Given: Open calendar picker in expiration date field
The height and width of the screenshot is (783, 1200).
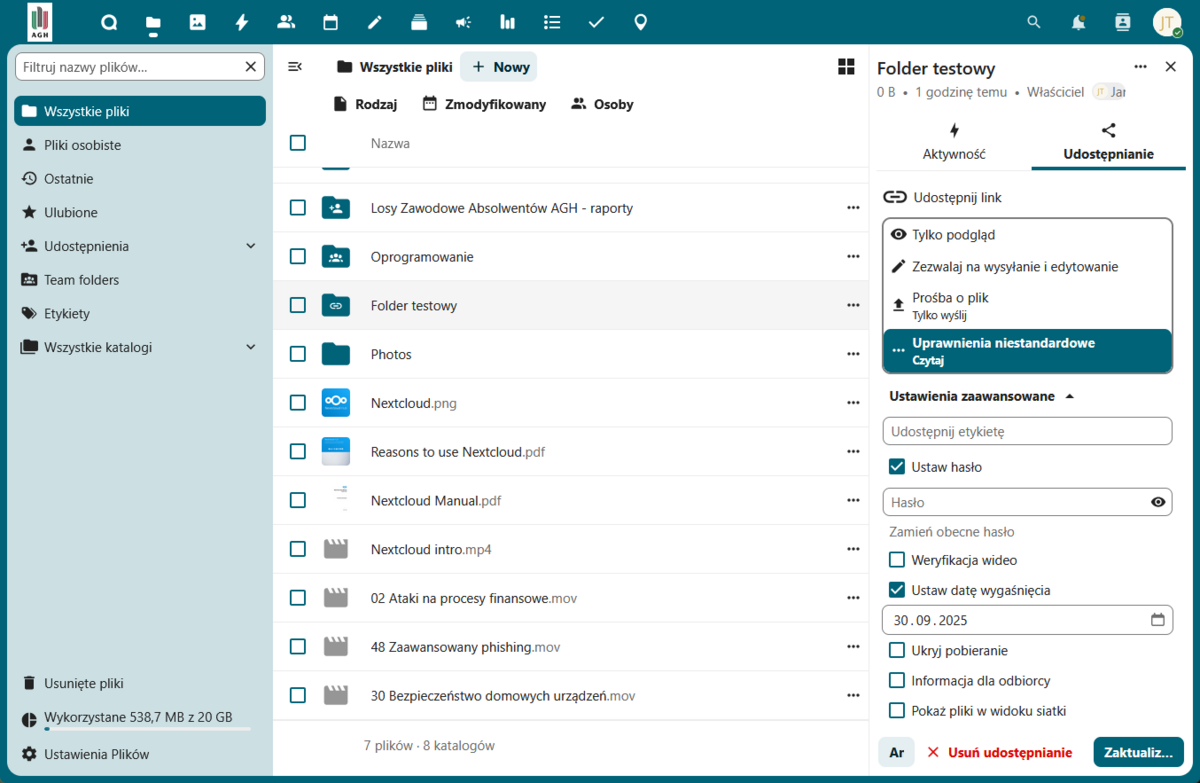Looking at the screenshot, I should coord(1157,620).
